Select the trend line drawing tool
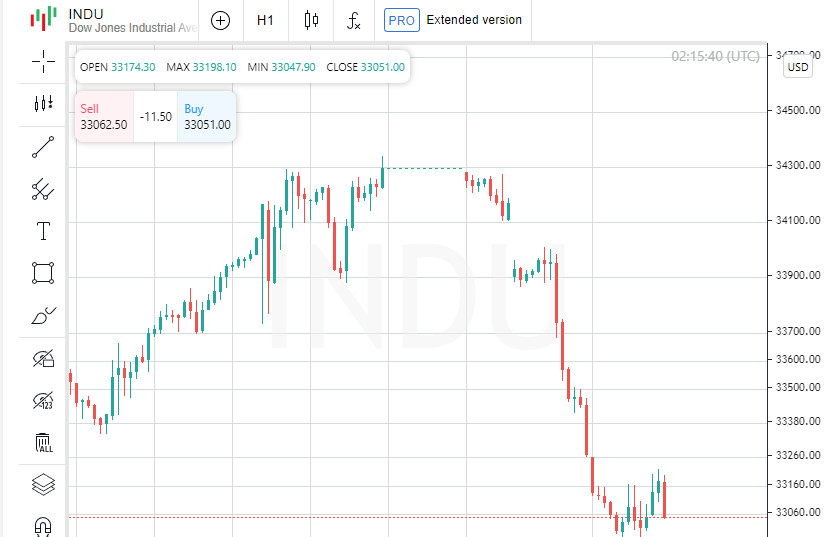This screenshot has width=836, height=537. click(x=43, y=148)
